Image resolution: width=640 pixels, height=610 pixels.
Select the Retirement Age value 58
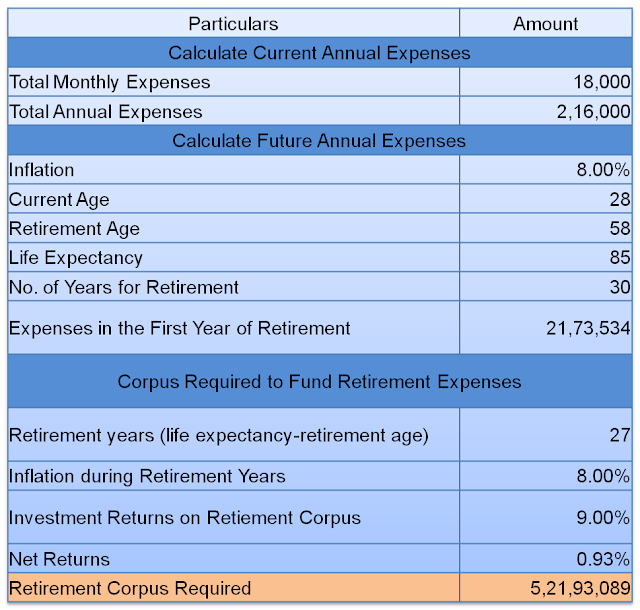click(x=619, y=229)
